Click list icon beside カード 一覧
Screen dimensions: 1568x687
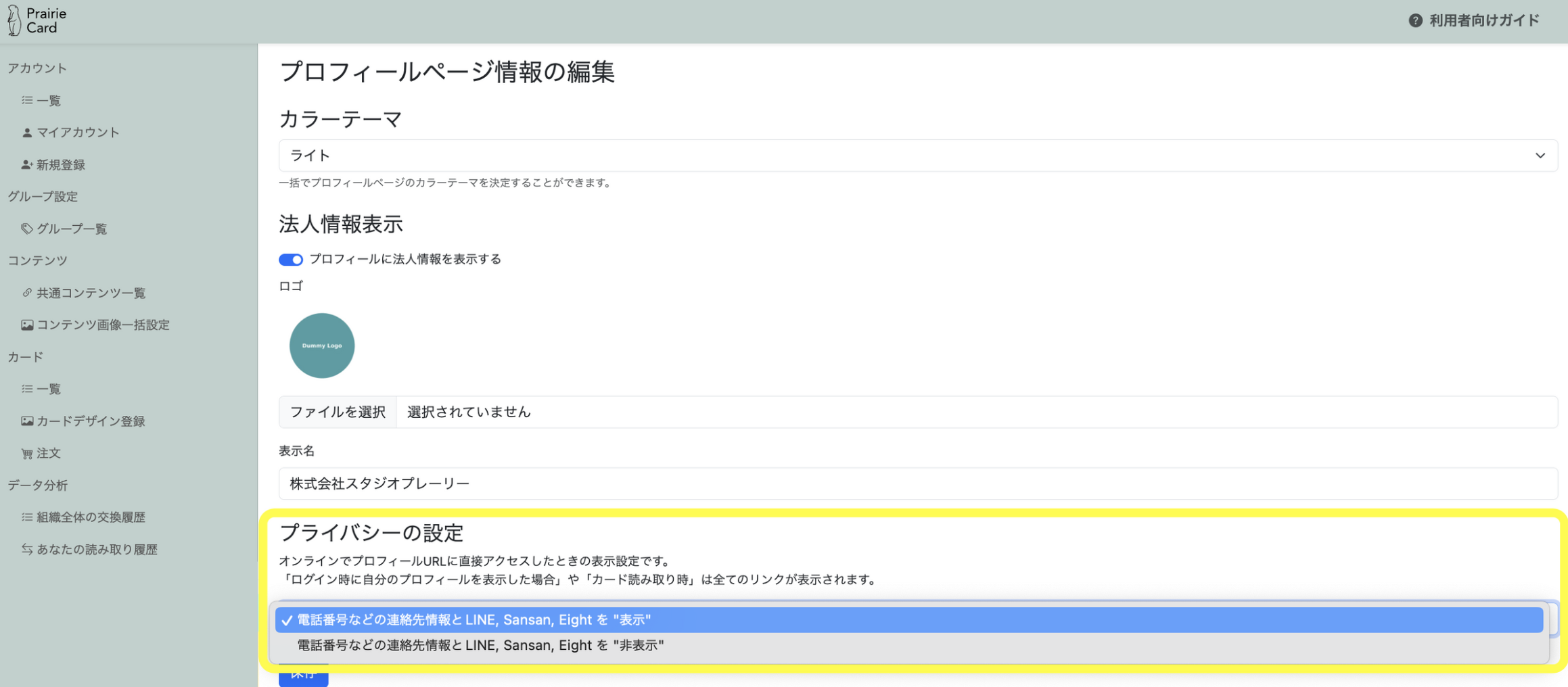27,389
